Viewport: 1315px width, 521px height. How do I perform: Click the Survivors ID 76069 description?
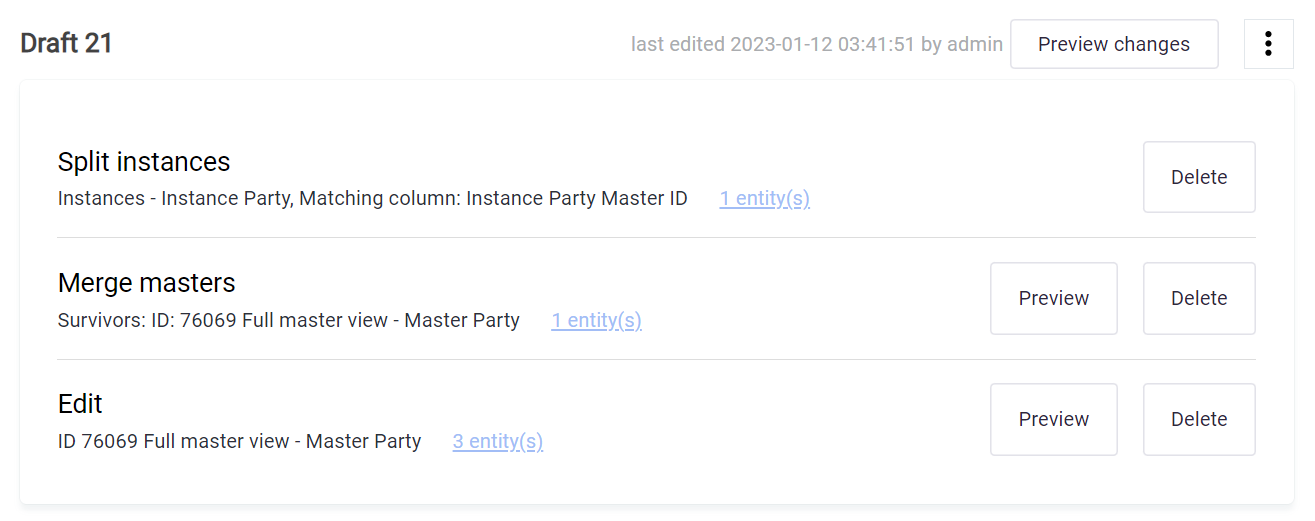288,321
